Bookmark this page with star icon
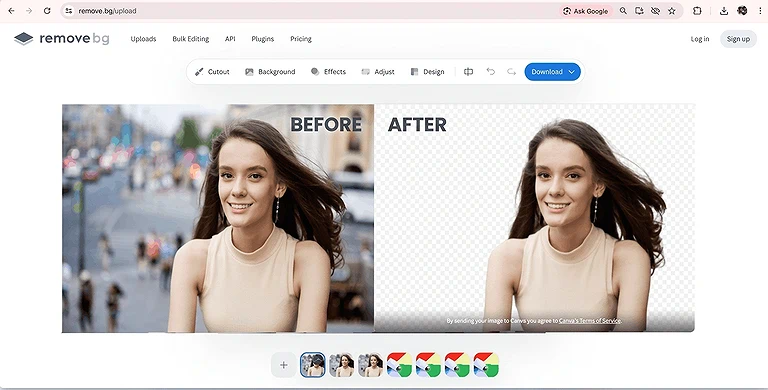768x390 pixels. click(672, 11)
